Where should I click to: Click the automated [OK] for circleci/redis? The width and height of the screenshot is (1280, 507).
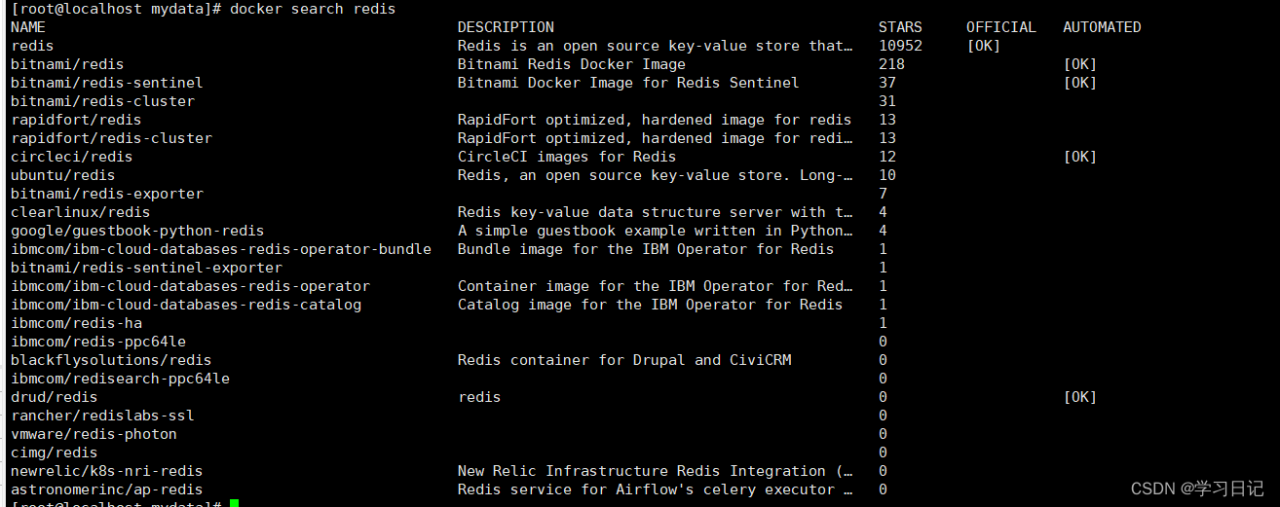pos(1080,157)
